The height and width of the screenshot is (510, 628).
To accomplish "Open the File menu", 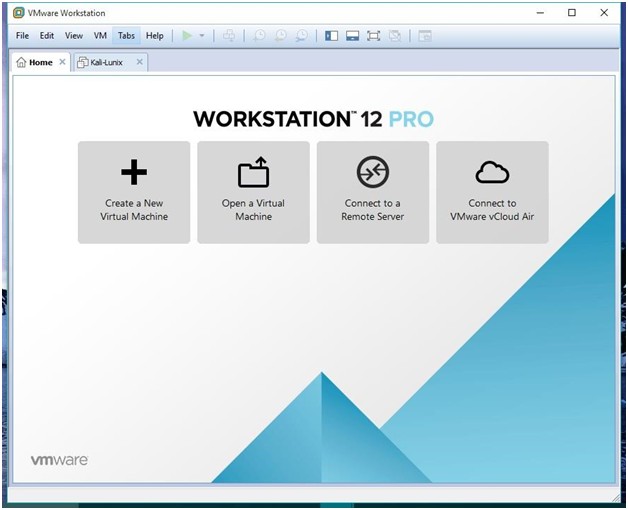I will pyautogui.click(x=22, y=36).
